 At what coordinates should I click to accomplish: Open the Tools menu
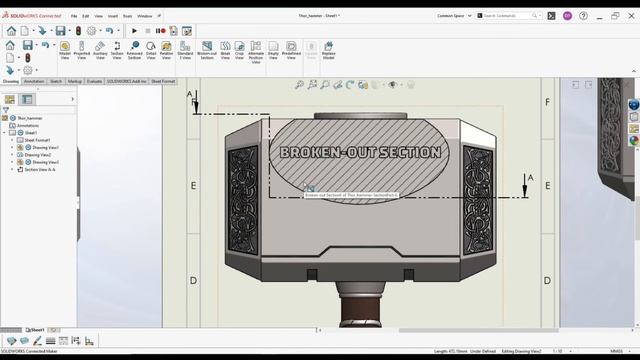point(127,16)
